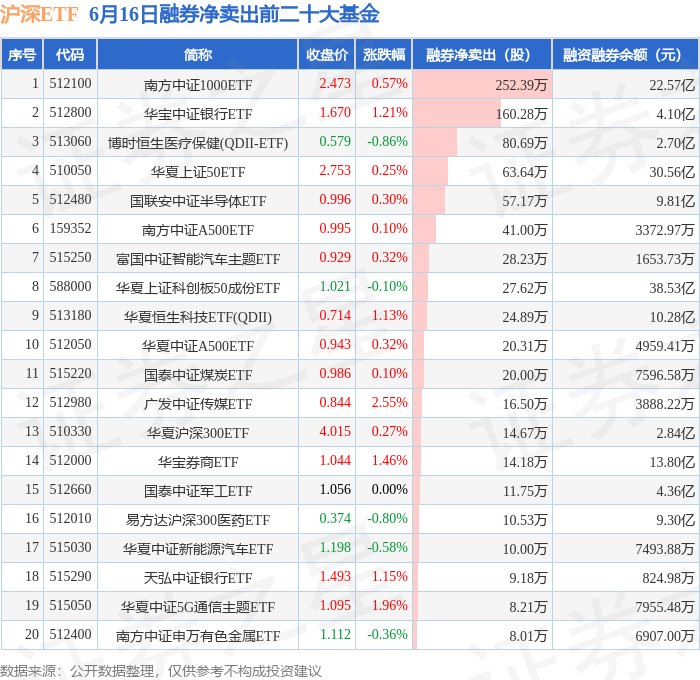Click the 收盘价 column header

click(327, 54)
